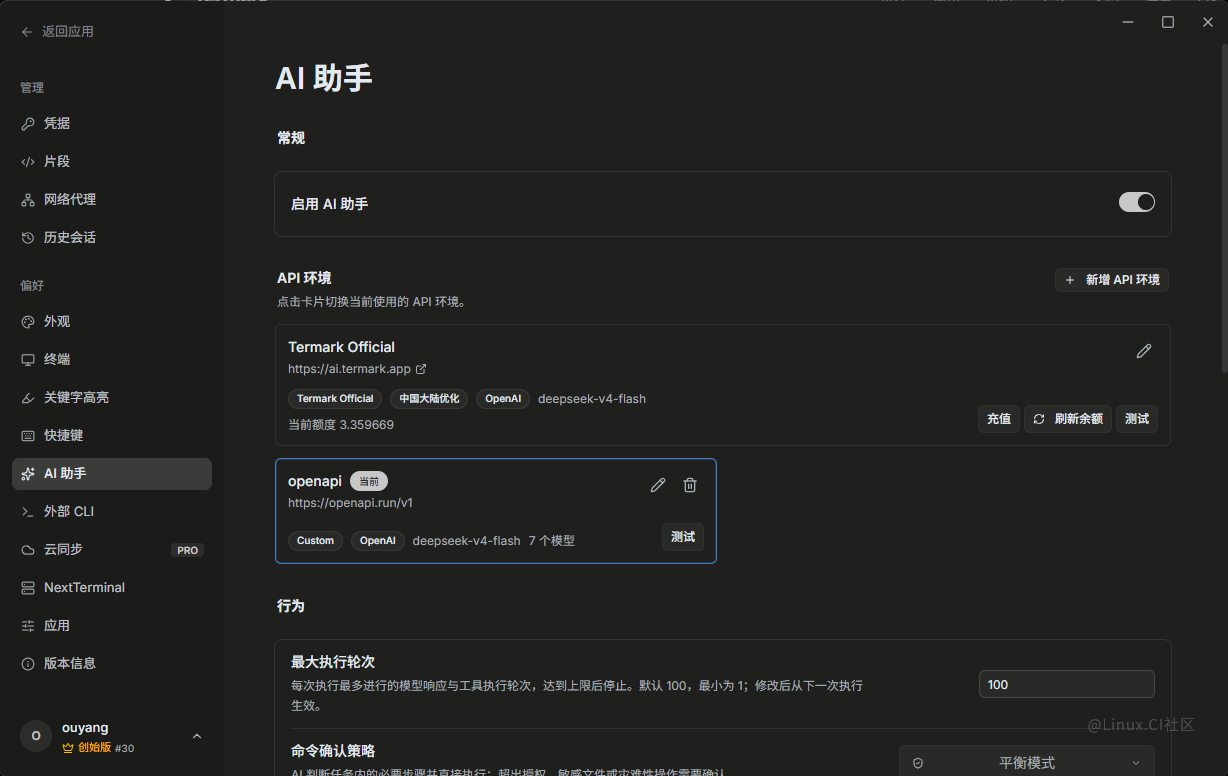This screenshot has height=776, width=1228.
Task: Open the AI 助手 settings page
Action: [x=112, y=474]
